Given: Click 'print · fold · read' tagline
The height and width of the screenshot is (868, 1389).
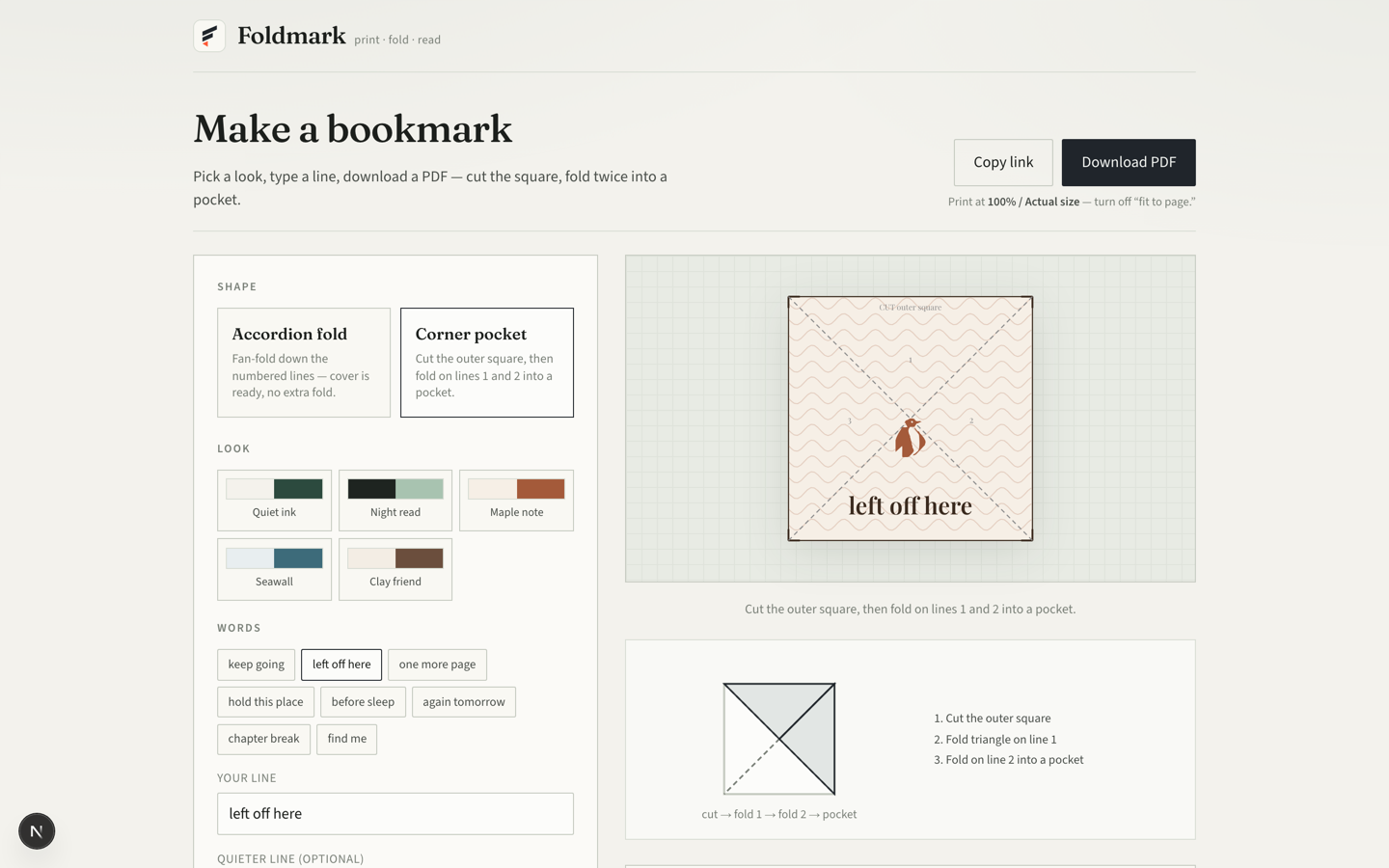Looking at the screenshot, I should point(397,40).
